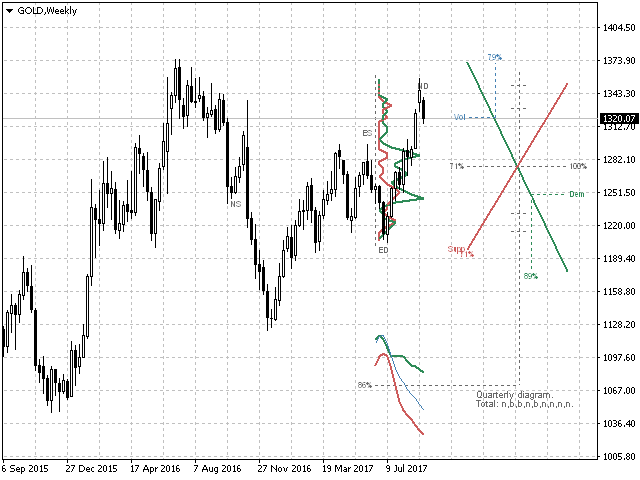Viewport: 640px width, 480px height.
Task: Click the 1404.50 price scale value
Action: 619,28
